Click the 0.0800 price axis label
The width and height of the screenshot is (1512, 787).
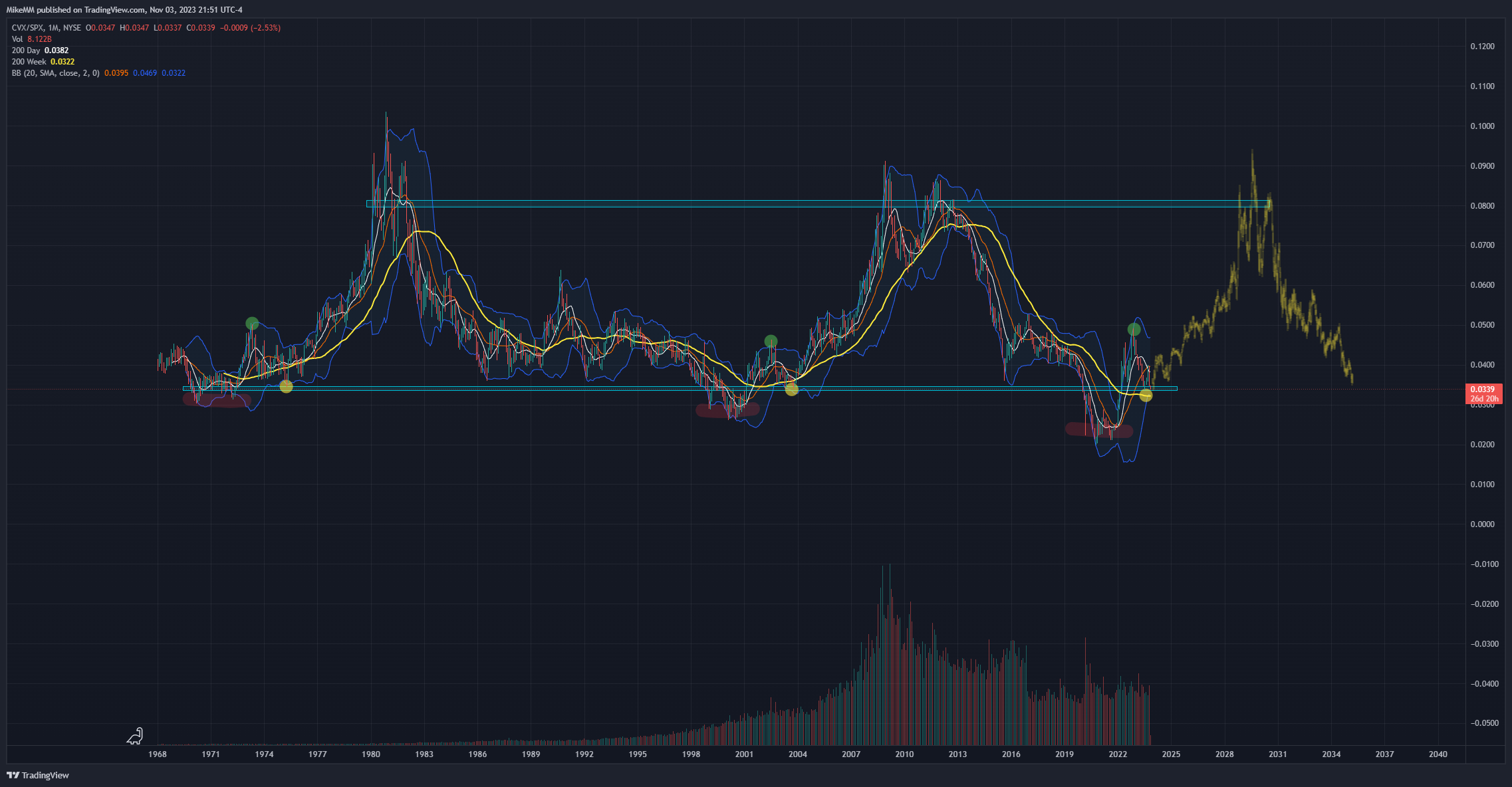tap(1482, 206)
